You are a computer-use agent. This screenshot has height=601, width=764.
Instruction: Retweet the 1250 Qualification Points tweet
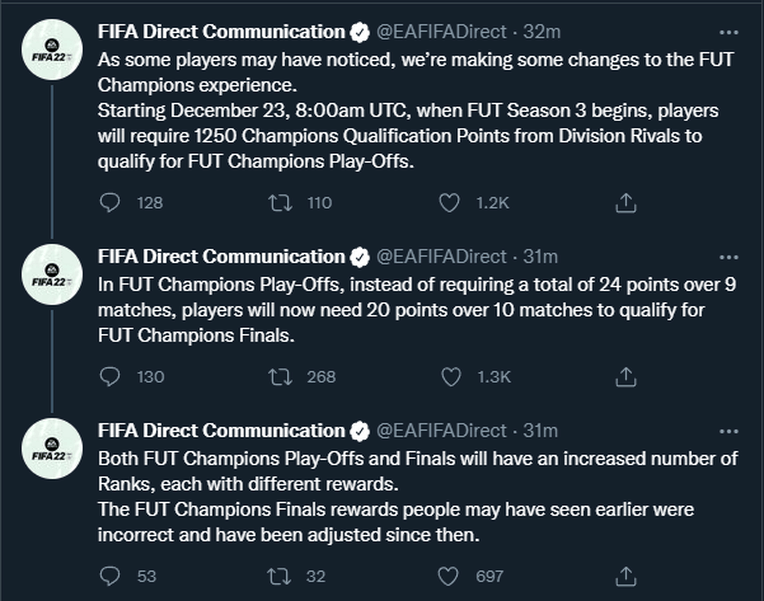(x=282, y=203)
